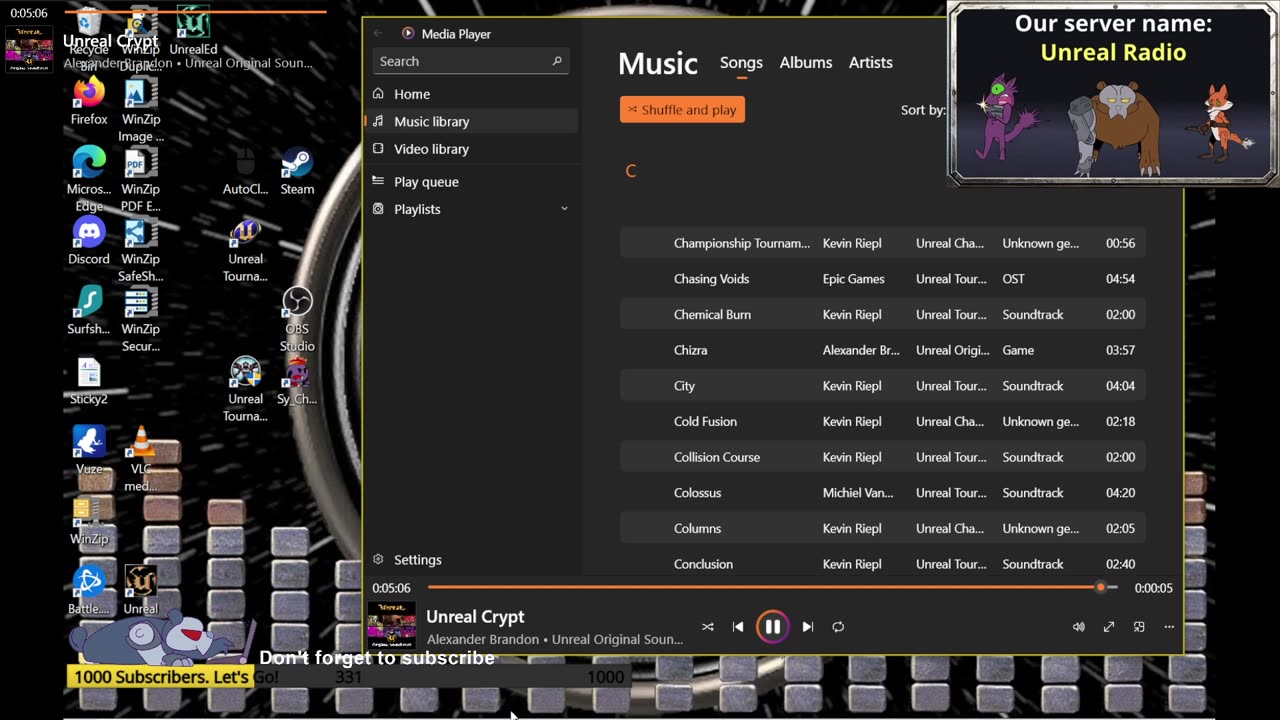Switch to the Artists tab

click(x=871, y=63)
